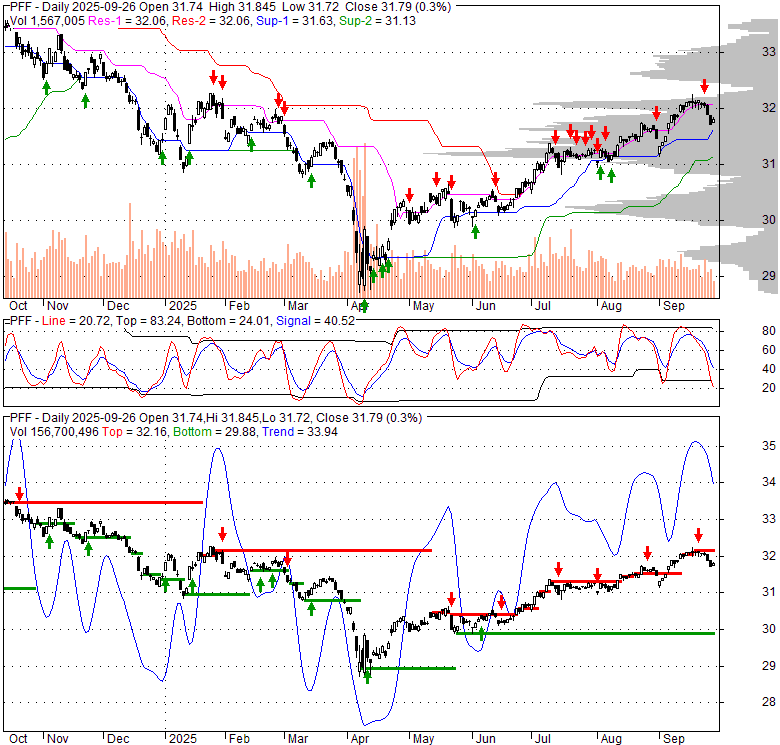Screen dimensions: 780x745
Task: Select the 'Signal = 40.52' blue label
Action: [315, 321]
